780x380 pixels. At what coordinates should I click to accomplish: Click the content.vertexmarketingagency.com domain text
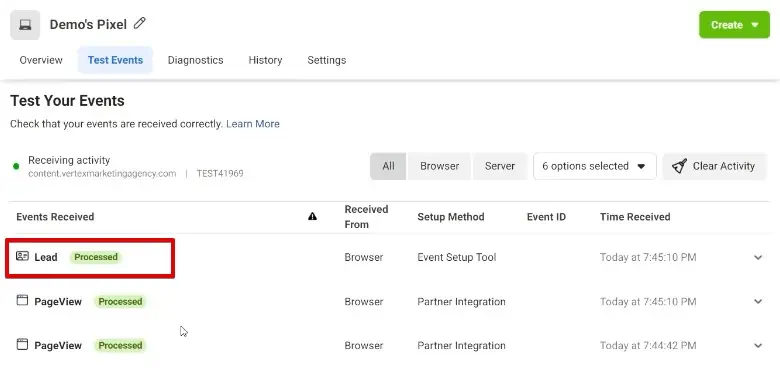coord(102,174)
